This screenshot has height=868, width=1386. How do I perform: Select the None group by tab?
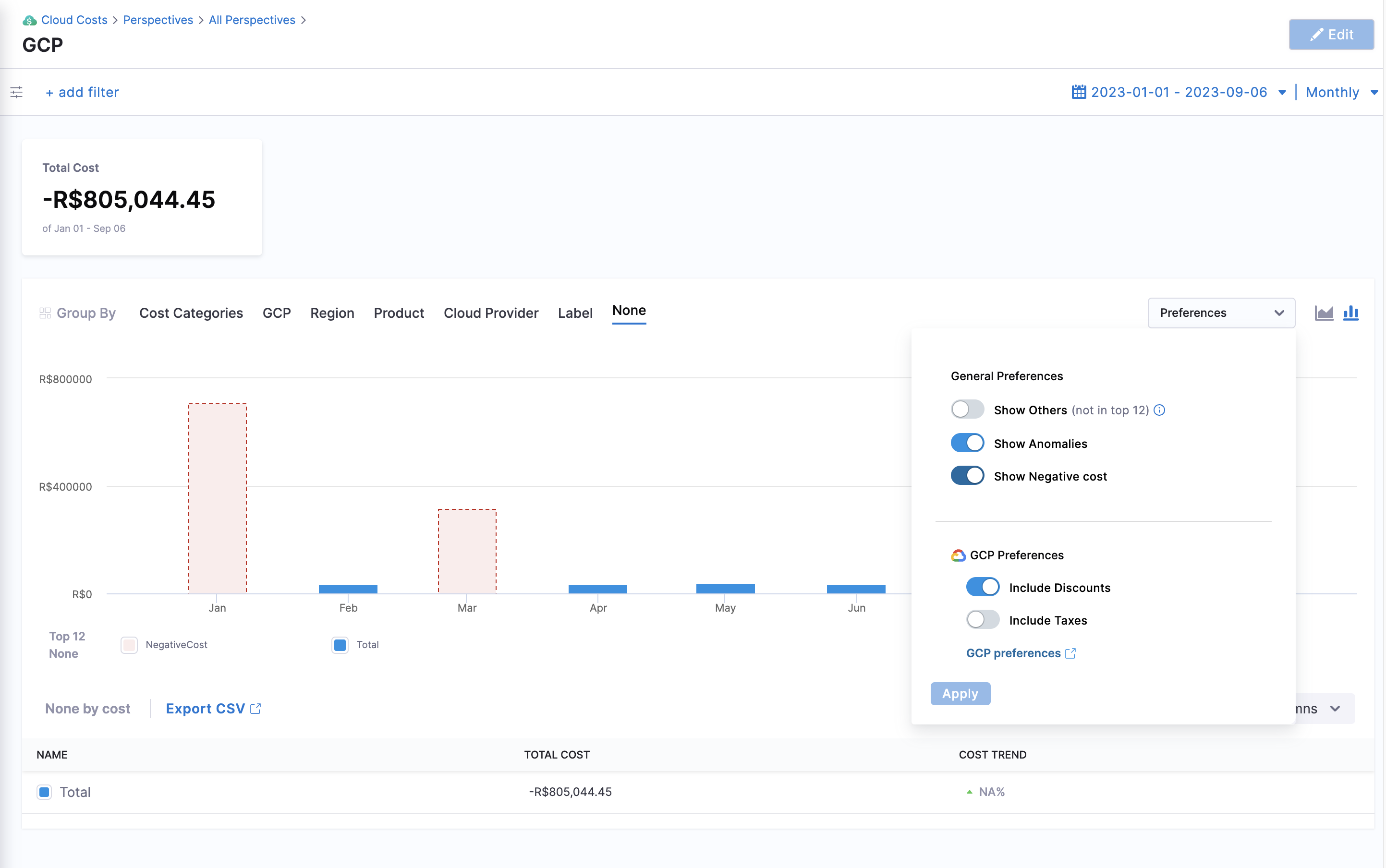pos(629,311)
